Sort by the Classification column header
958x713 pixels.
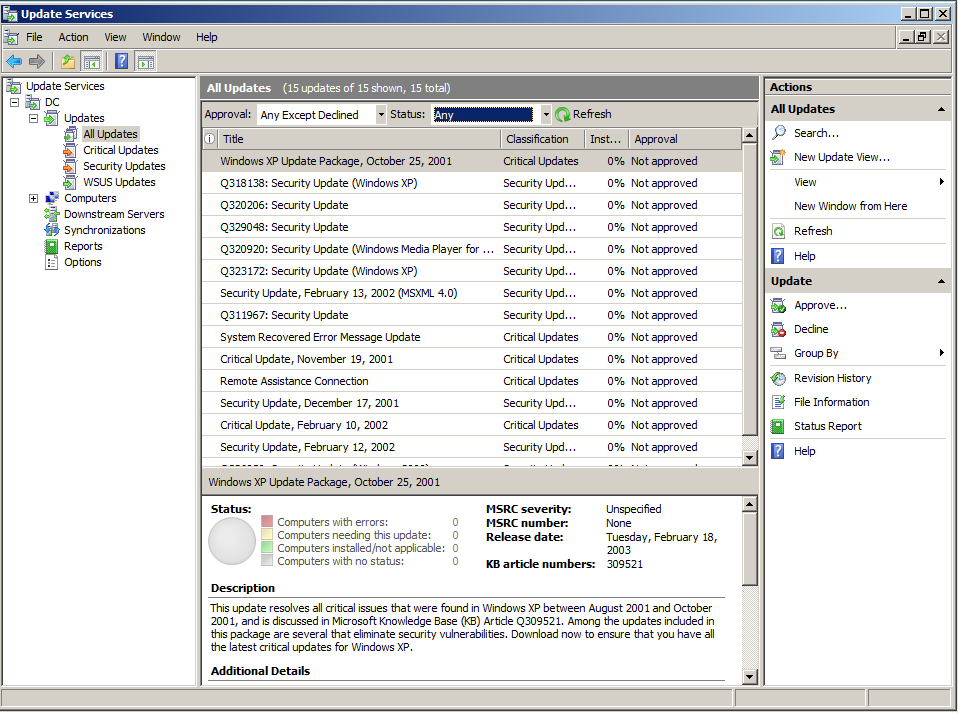point(543,139)
